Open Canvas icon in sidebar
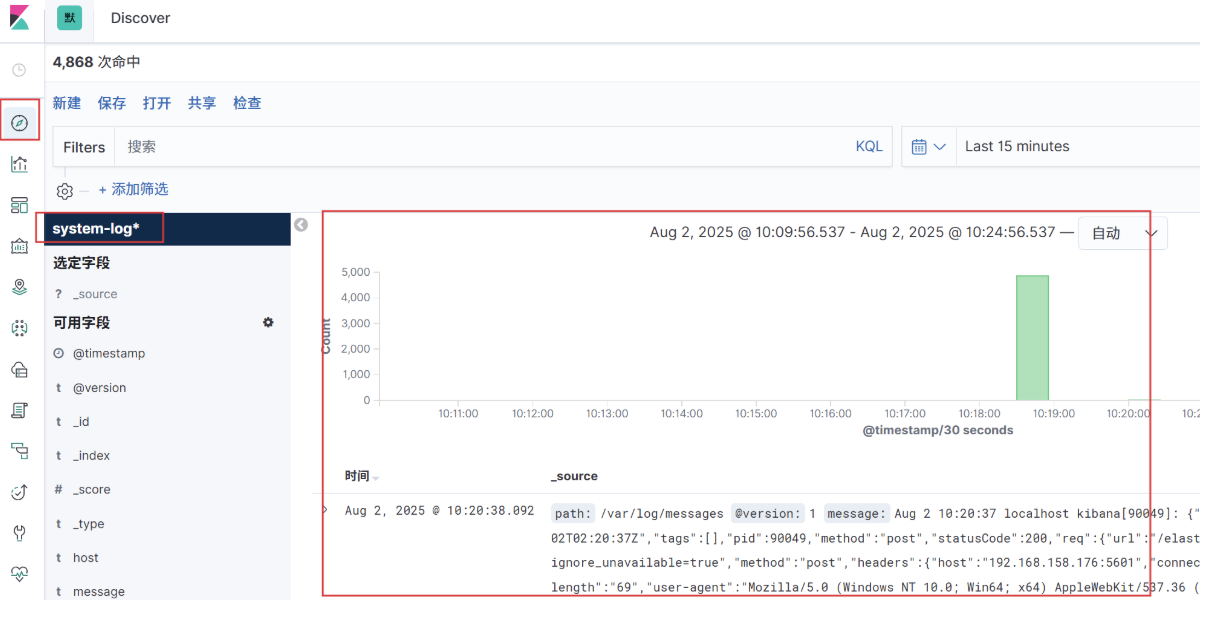Viewport: 1218px width, 636px height. [19, 246]
